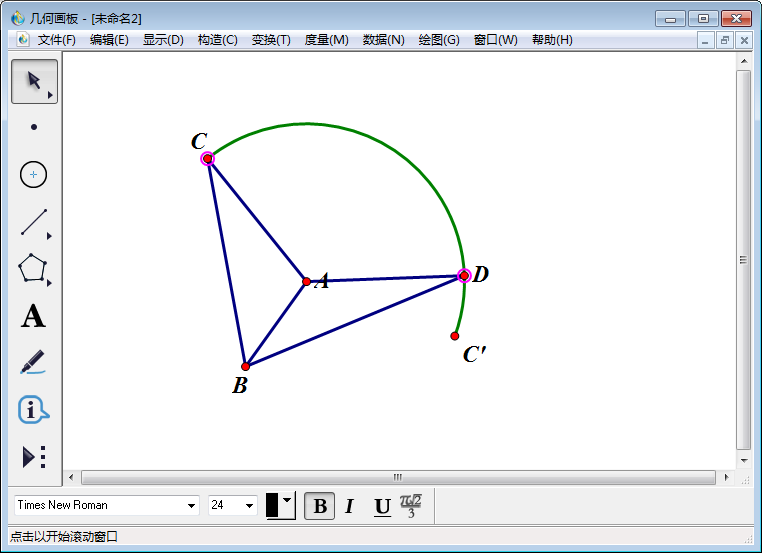Select the Polygon tool
Image resolution: width=762 pixels, height=553 pixels.
click(33, 268)
